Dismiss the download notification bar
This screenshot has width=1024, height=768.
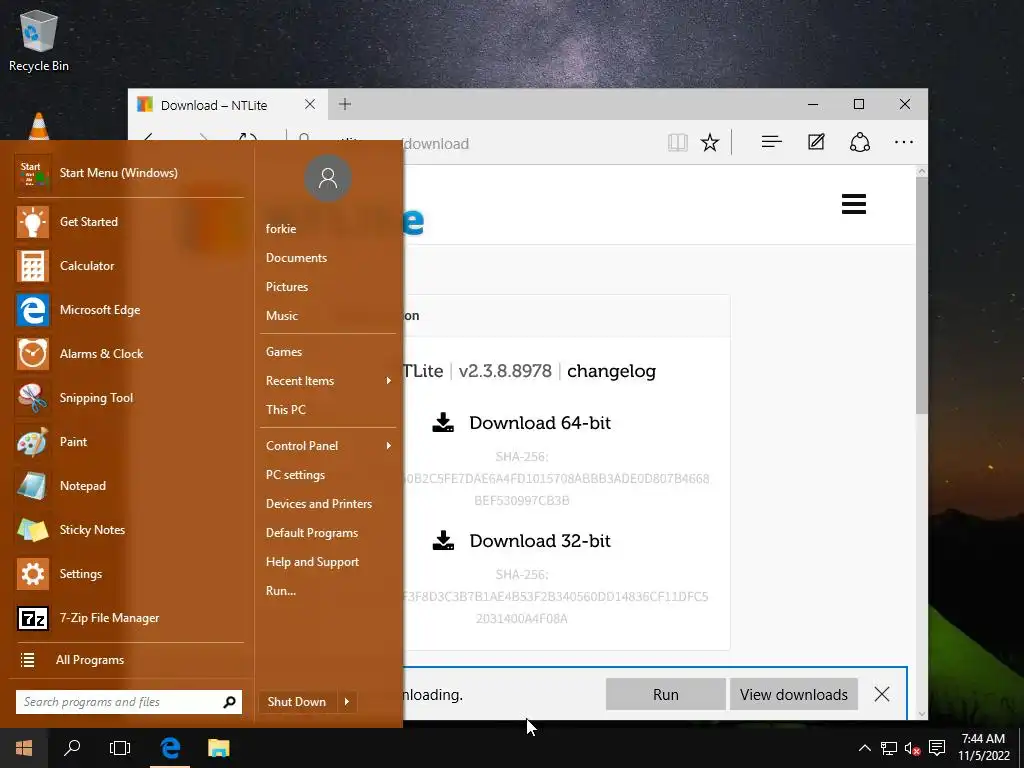click(882, 694)
